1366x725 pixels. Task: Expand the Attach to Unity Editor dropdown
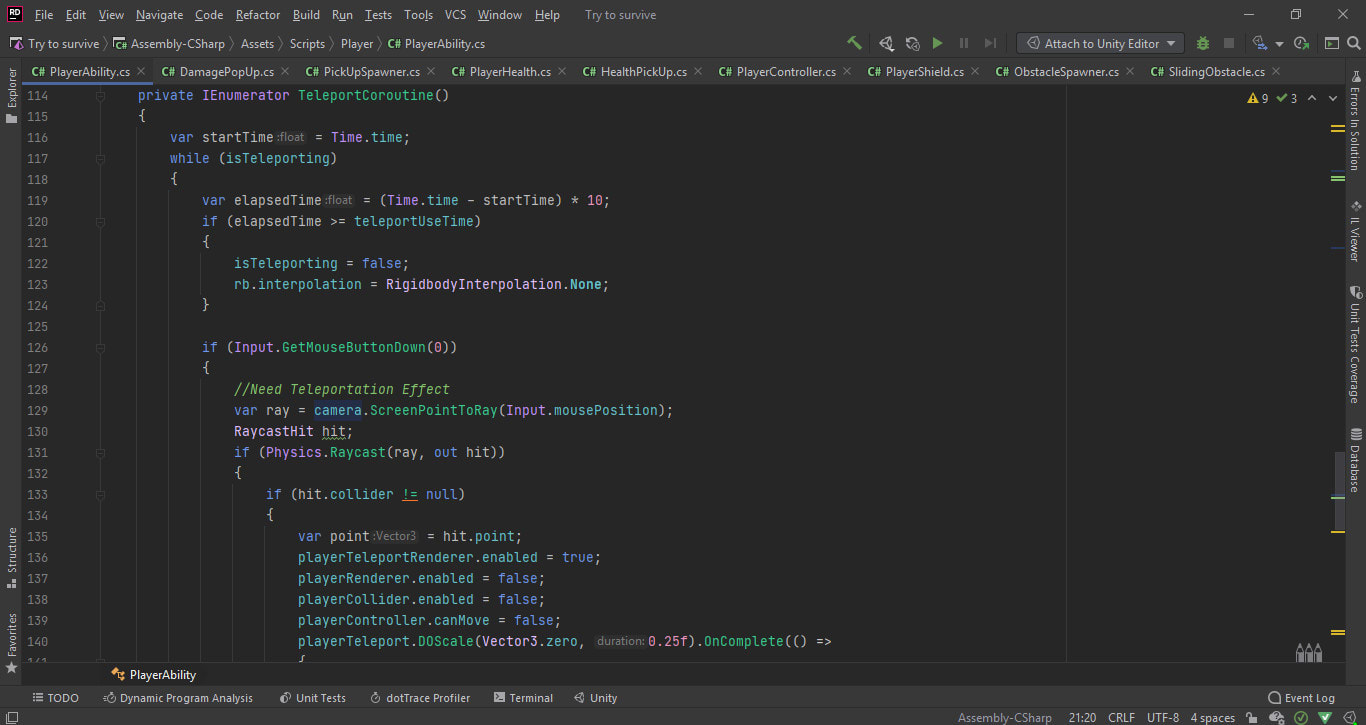click(1171, 44)
